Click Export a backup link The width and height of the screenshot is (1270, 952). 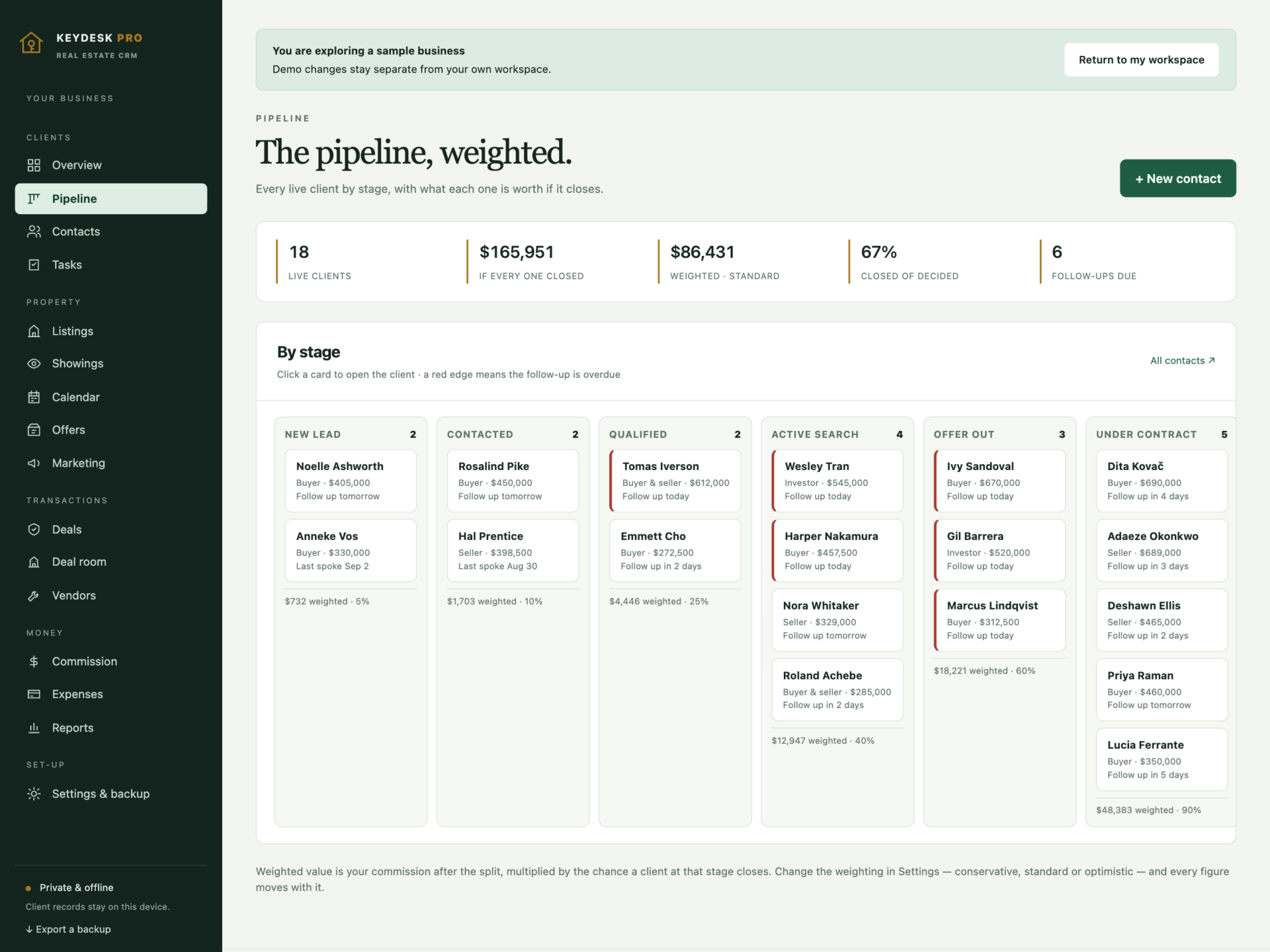click(x=68, y=929)
